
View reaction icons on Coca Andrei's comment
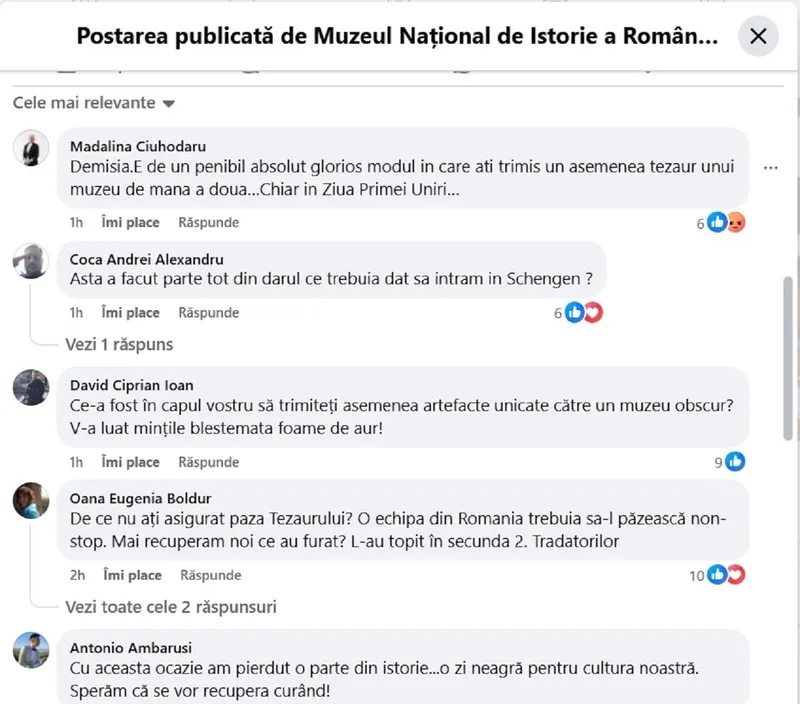coord(584,313)
